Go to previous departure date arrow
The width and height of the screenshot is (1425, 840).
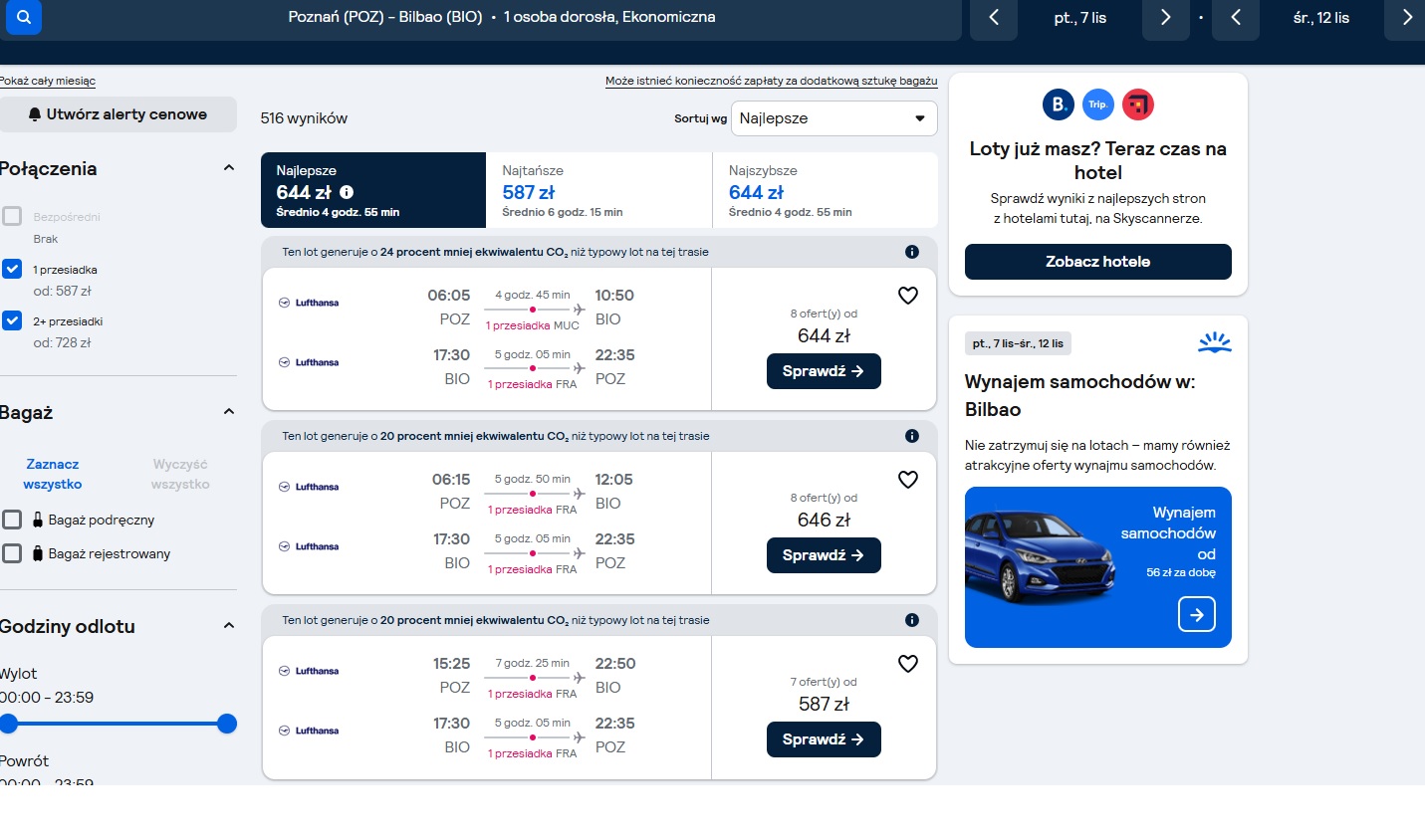tap(993, 18)
